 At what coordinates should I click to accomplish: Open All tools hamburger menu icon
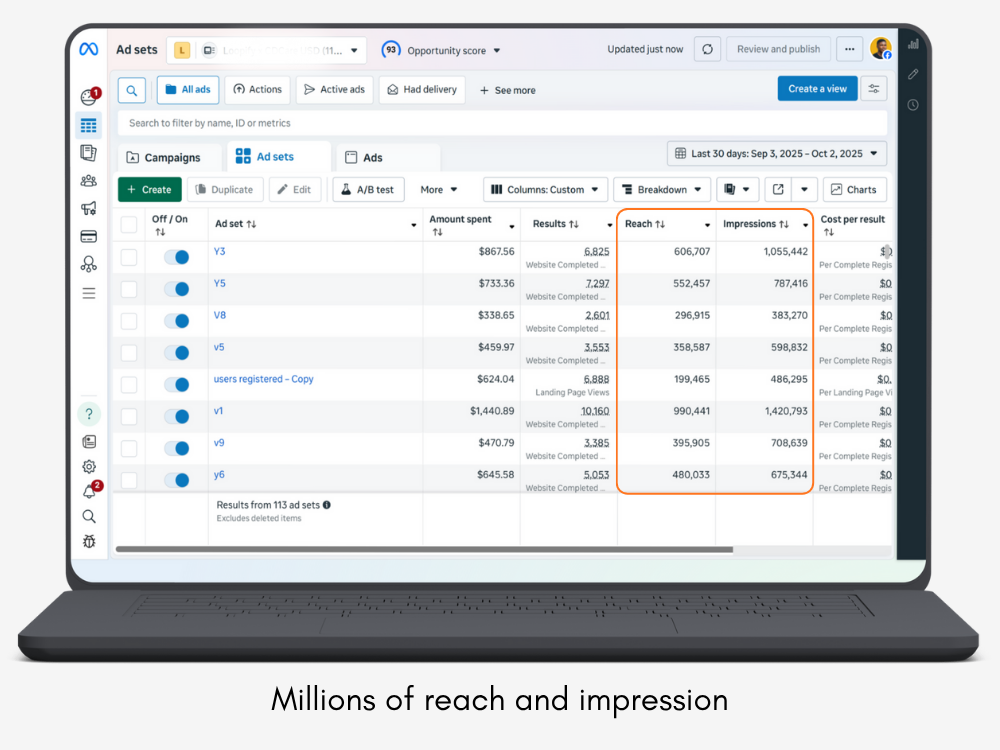click(x=89, y=293)
